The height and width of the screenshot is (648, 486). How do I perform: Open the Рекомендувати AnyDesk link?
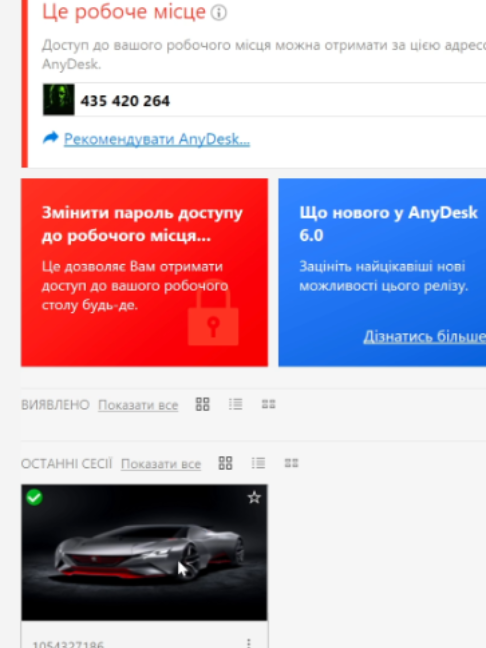pyautogui.click(x=157, y=139)
